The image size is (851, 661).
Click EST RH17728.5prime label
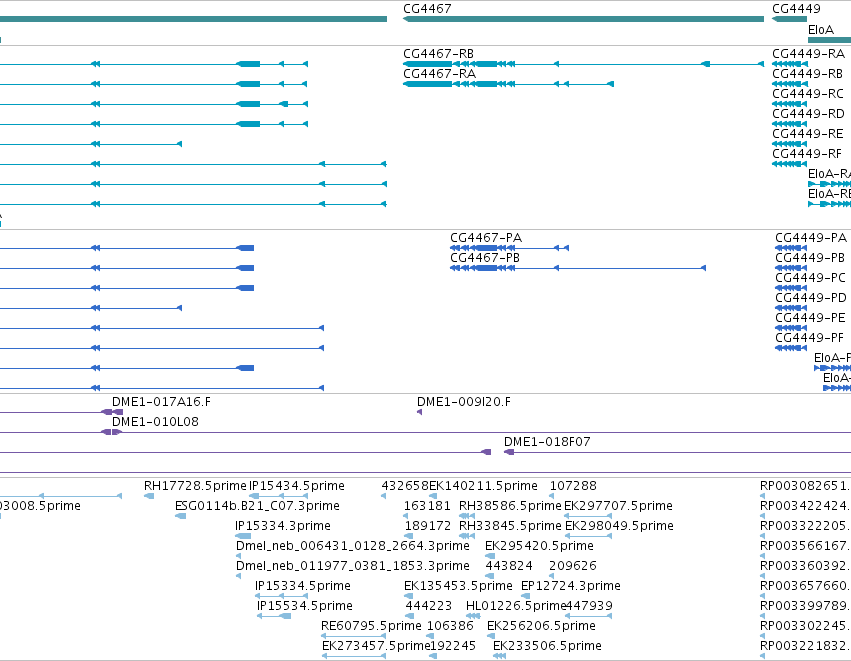pyautogui.click(x=195, y=486)
